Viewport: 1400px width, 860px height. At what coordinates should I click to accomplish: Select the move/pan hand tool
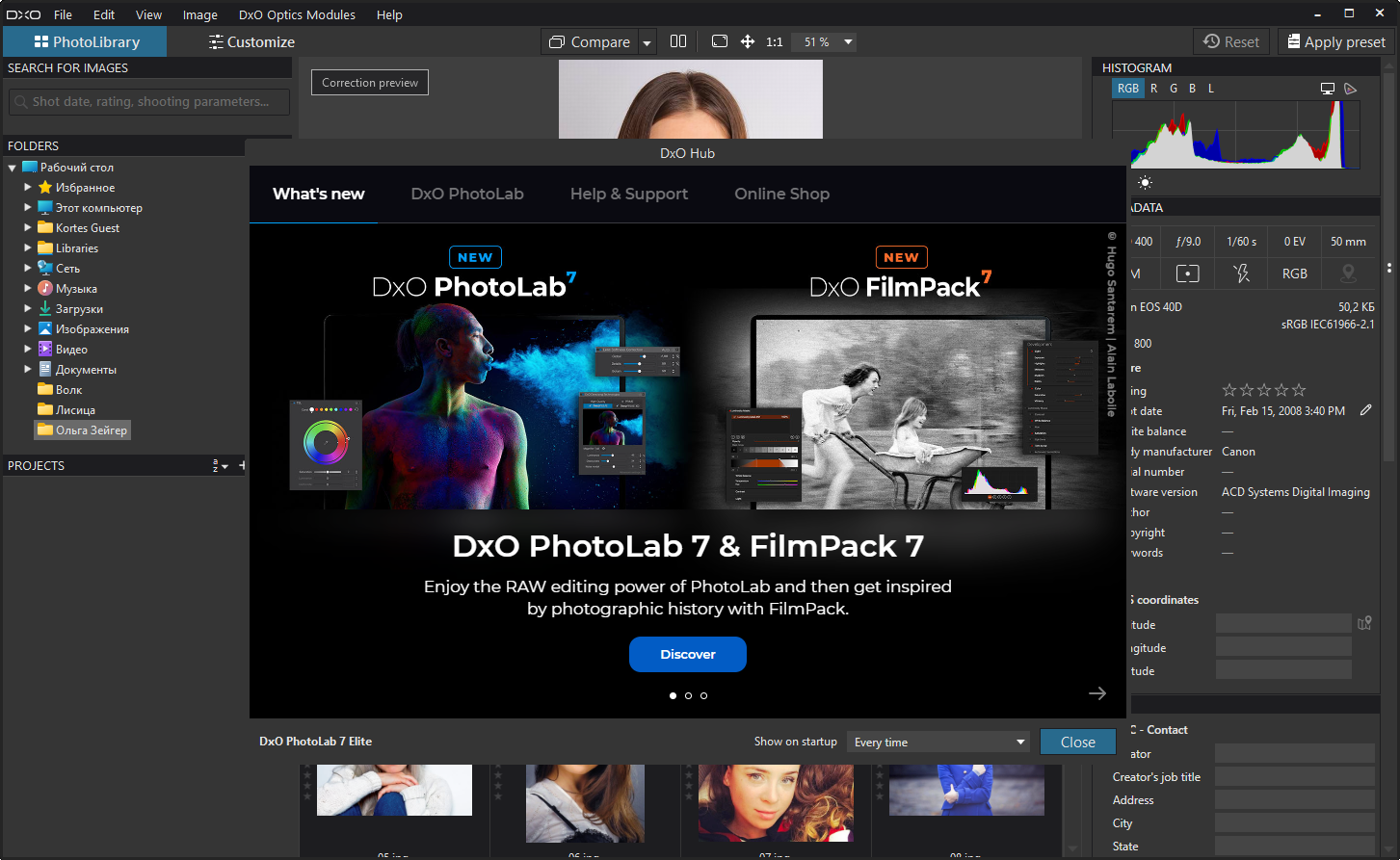(747, 41)
